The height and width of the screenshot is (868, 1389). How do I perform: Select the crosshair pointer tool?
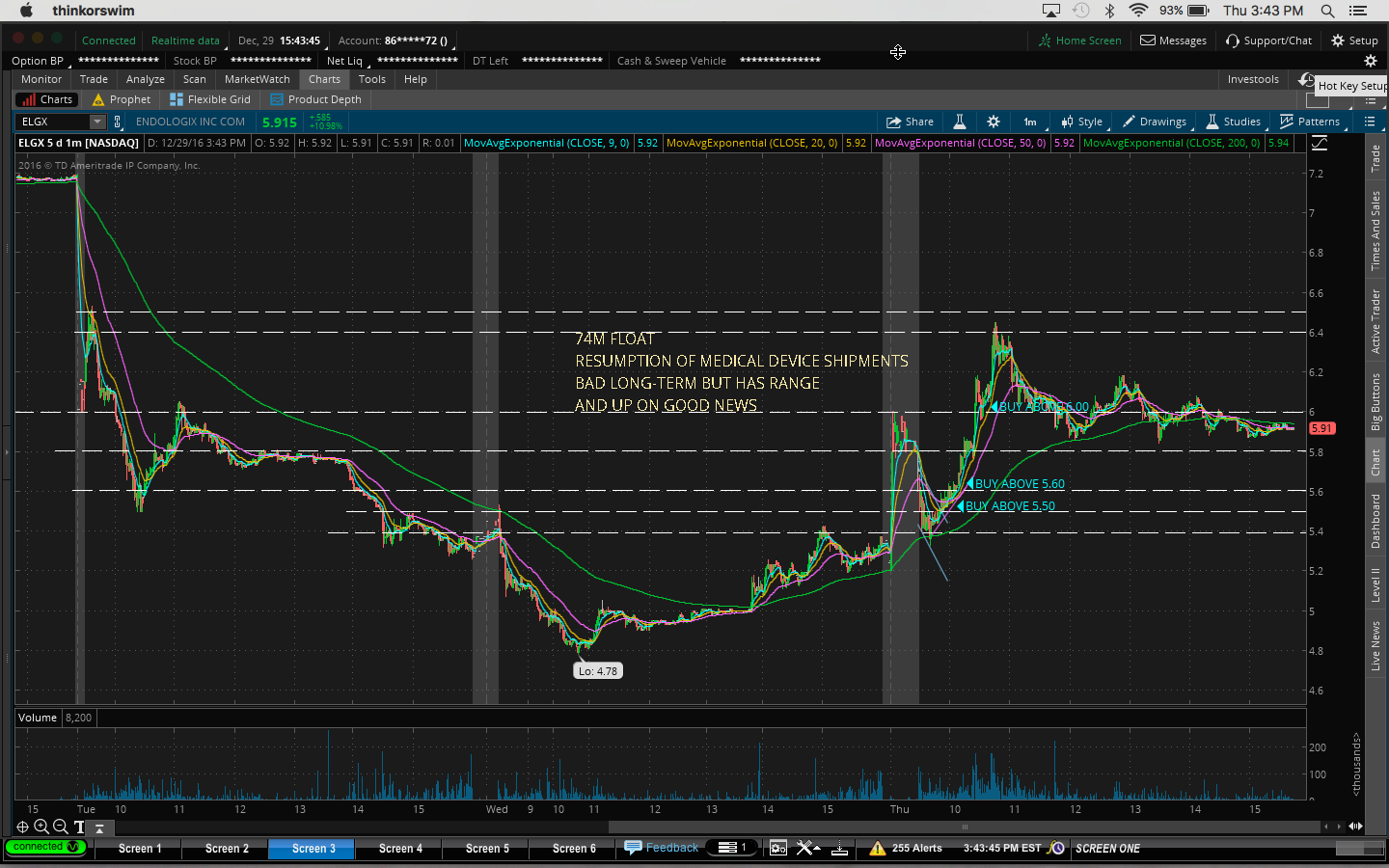click(x=22, y=827)
